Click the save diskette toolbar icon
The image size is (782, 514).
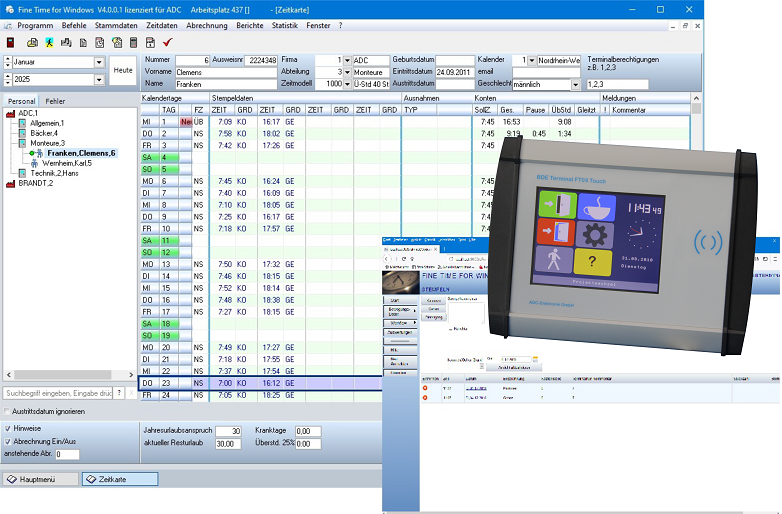[x=150, y=42]
